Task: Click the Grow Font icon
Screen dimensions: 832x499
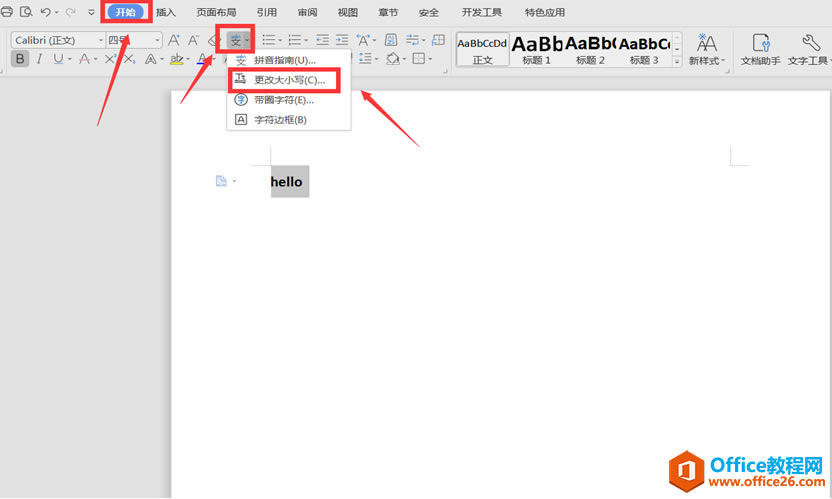Action: click(x=174, y=40)
